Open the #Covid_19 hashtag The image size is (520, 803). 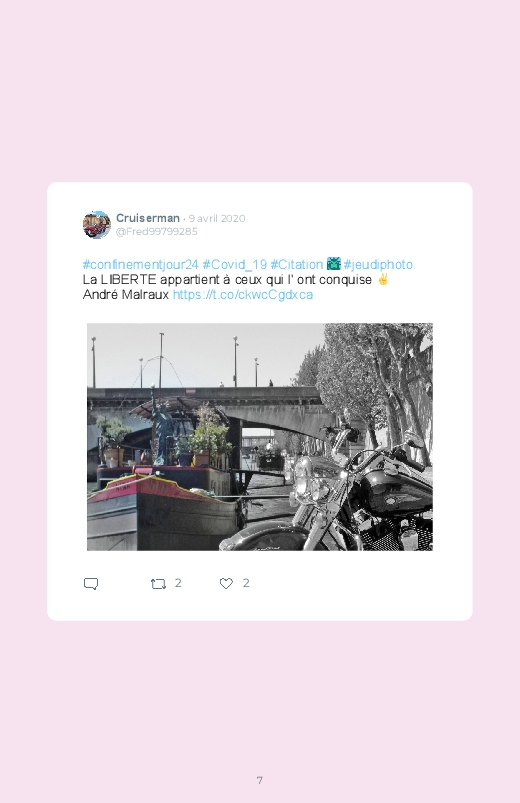(x=235, y=265)
